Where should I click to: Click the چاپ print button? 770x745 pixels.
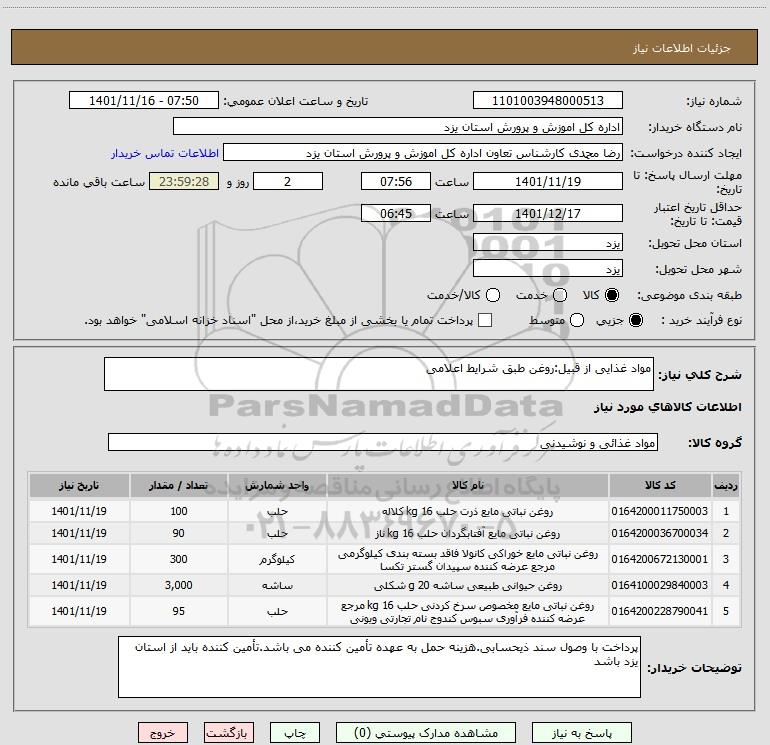point(295,733)
